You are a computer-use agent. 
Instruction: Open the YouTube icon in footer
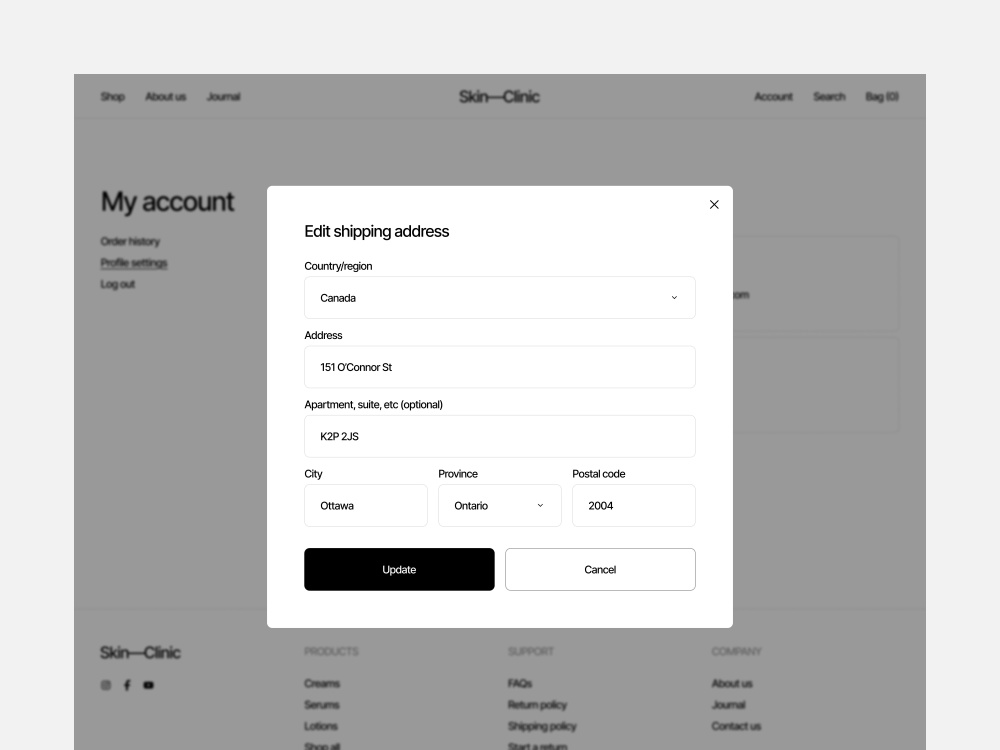pyautogui.click(x=149, y=685)
